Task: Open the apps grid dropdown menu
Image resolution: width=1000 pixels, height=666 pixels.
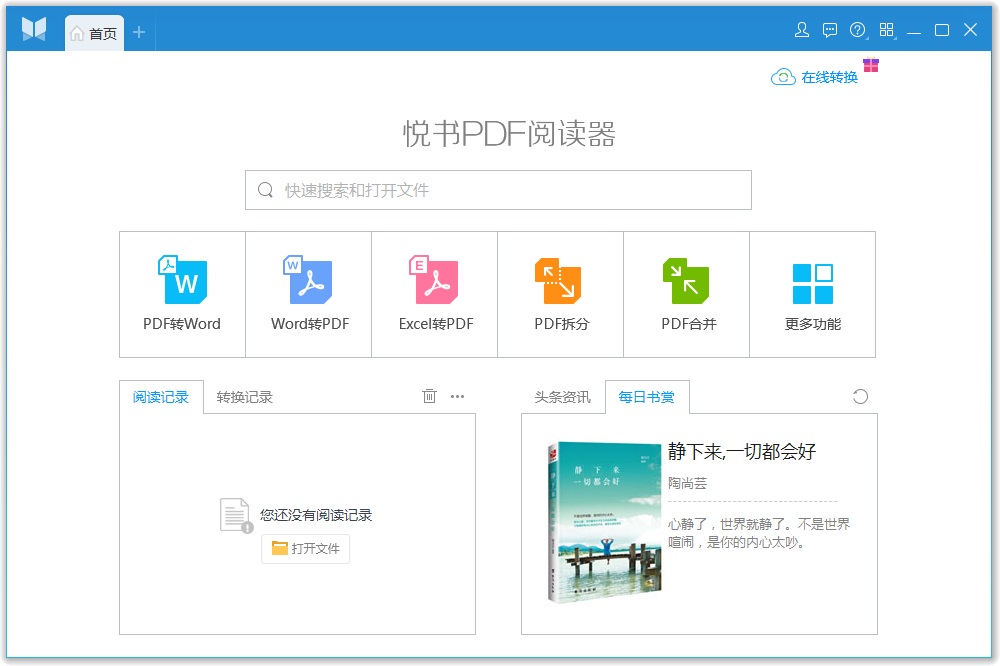Action: [885, 30]
